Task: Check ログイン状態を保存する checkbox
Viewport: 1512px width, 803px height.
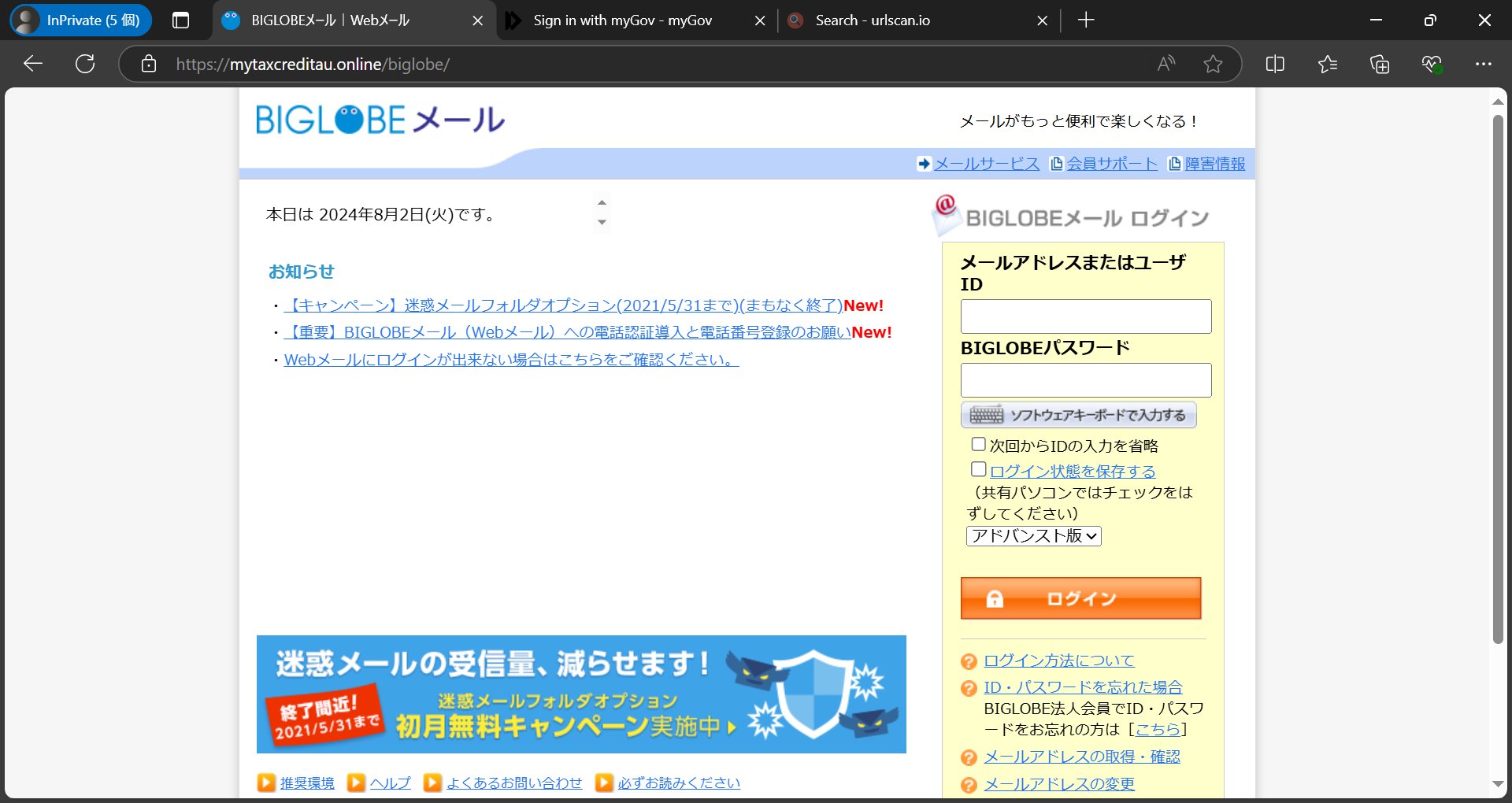Action: (979, 469)
